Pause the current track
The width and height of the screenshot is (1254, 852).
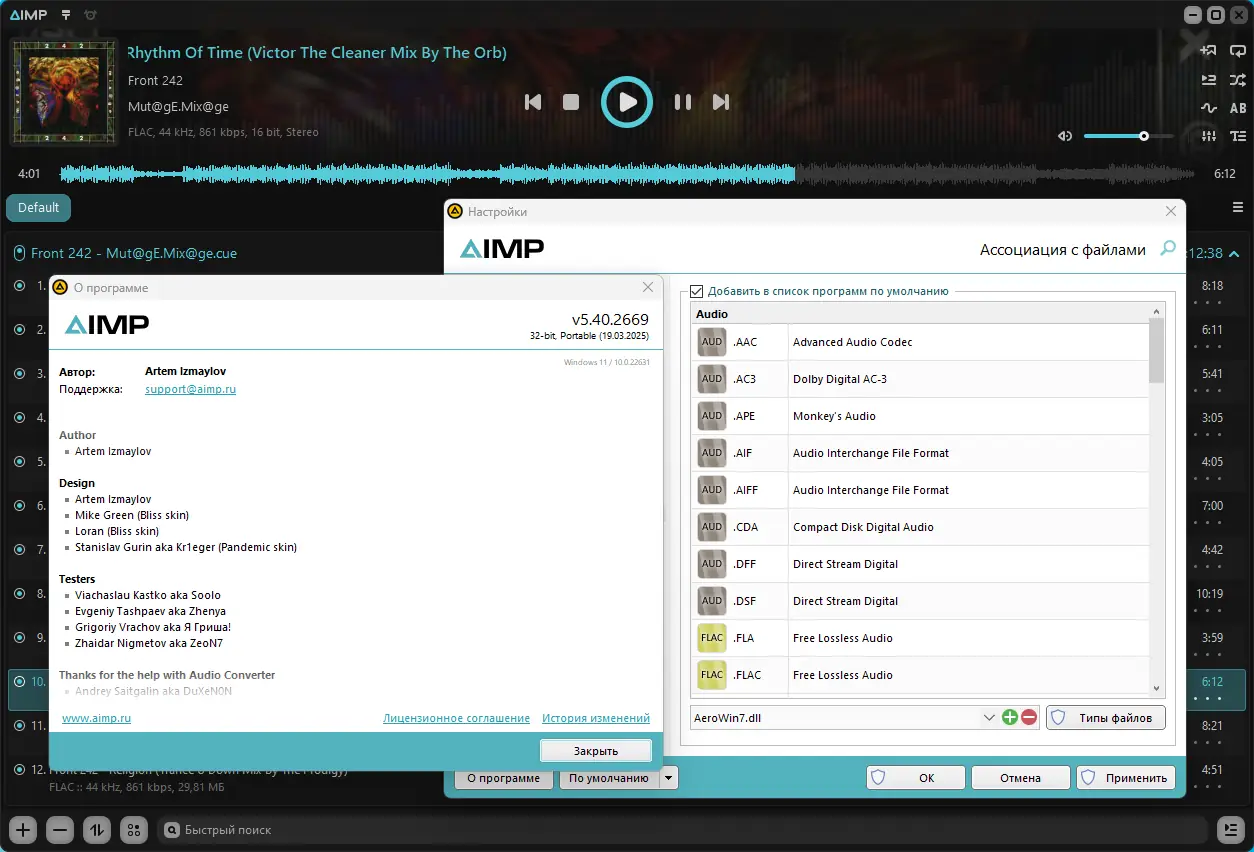[x=683, y=102]
